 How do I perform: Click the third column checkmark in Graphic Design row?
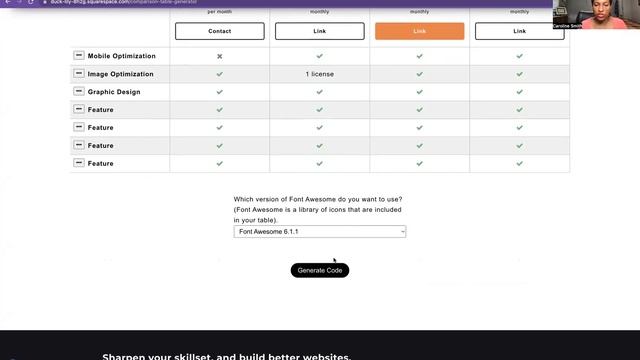pos(420,92)
